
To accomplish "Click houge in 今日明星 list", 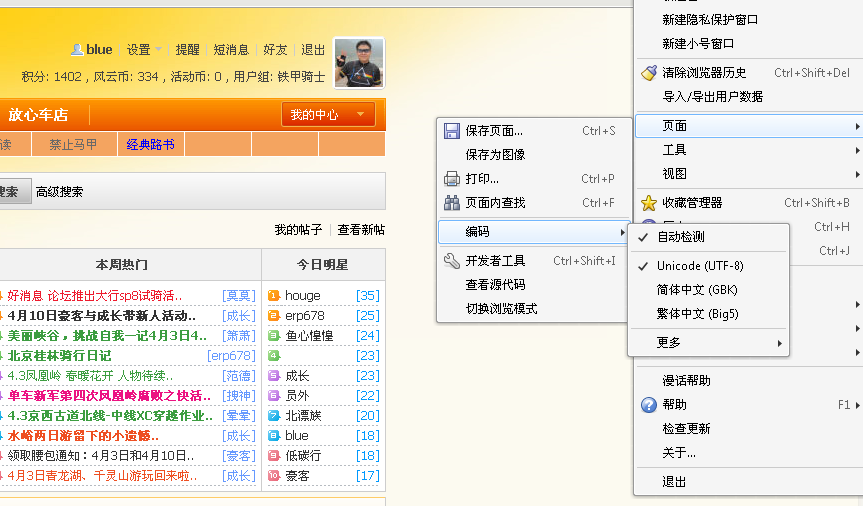I will 303,296.
